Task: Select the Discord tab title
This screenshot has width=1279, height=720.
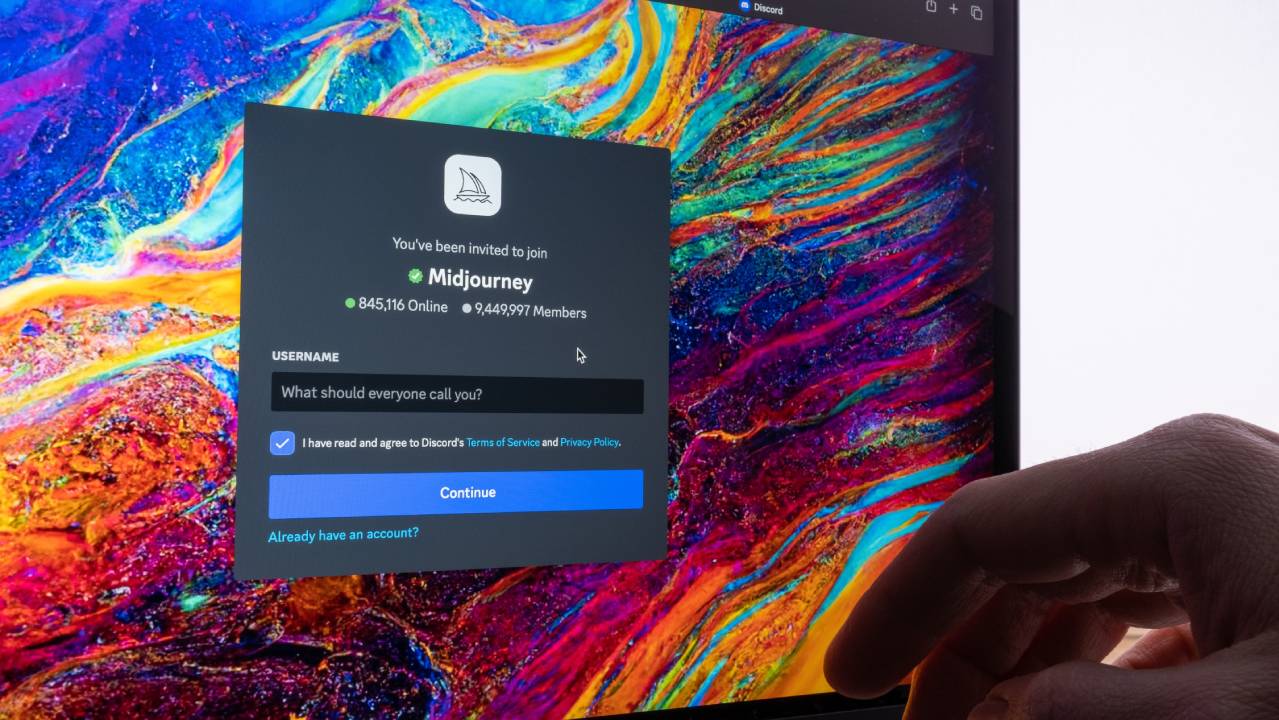Action: tap(768, 9)
